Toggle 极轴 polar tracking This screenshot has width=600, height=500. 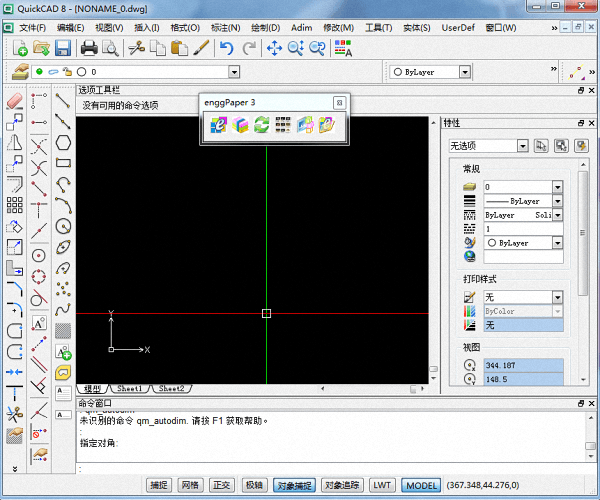pyautogui.click(x=254, y=485)
